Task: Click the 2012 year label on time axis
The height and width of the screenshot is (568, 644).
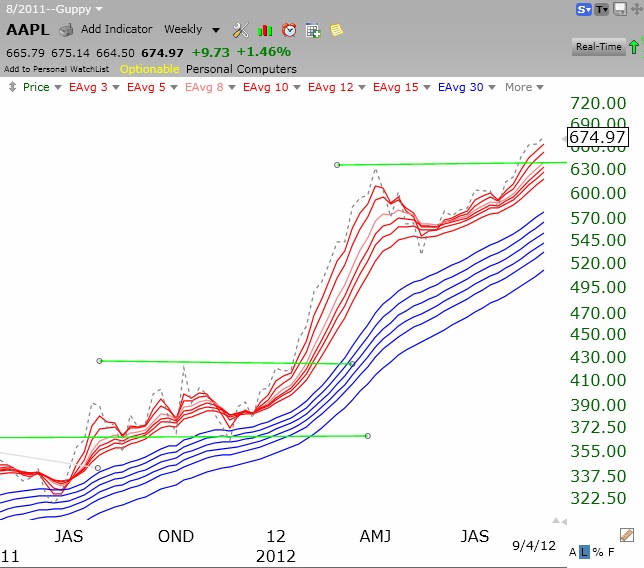Action: pos(276,557)
